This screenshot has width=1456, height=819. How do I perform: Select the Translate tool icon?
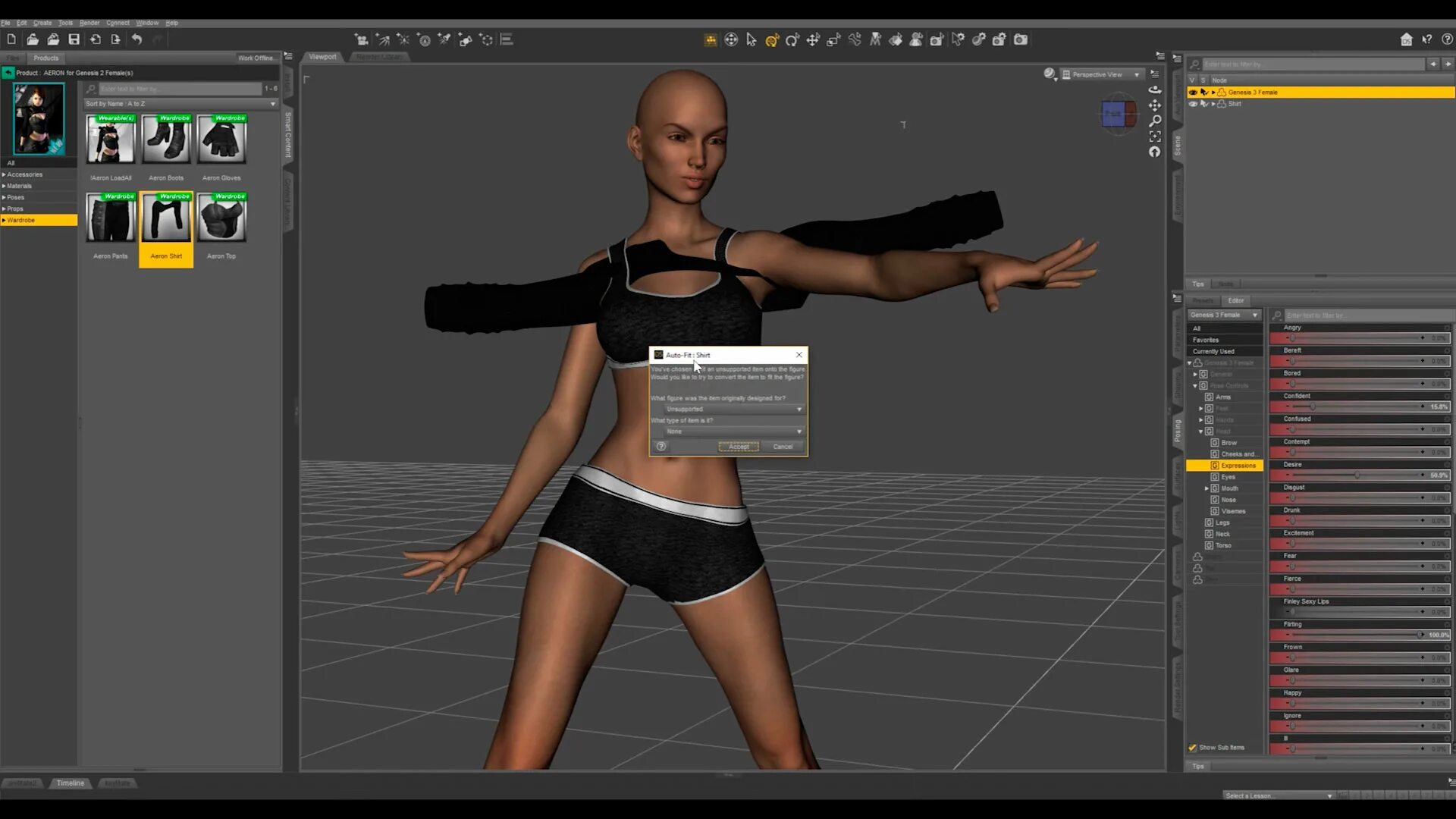coord(812,39)
